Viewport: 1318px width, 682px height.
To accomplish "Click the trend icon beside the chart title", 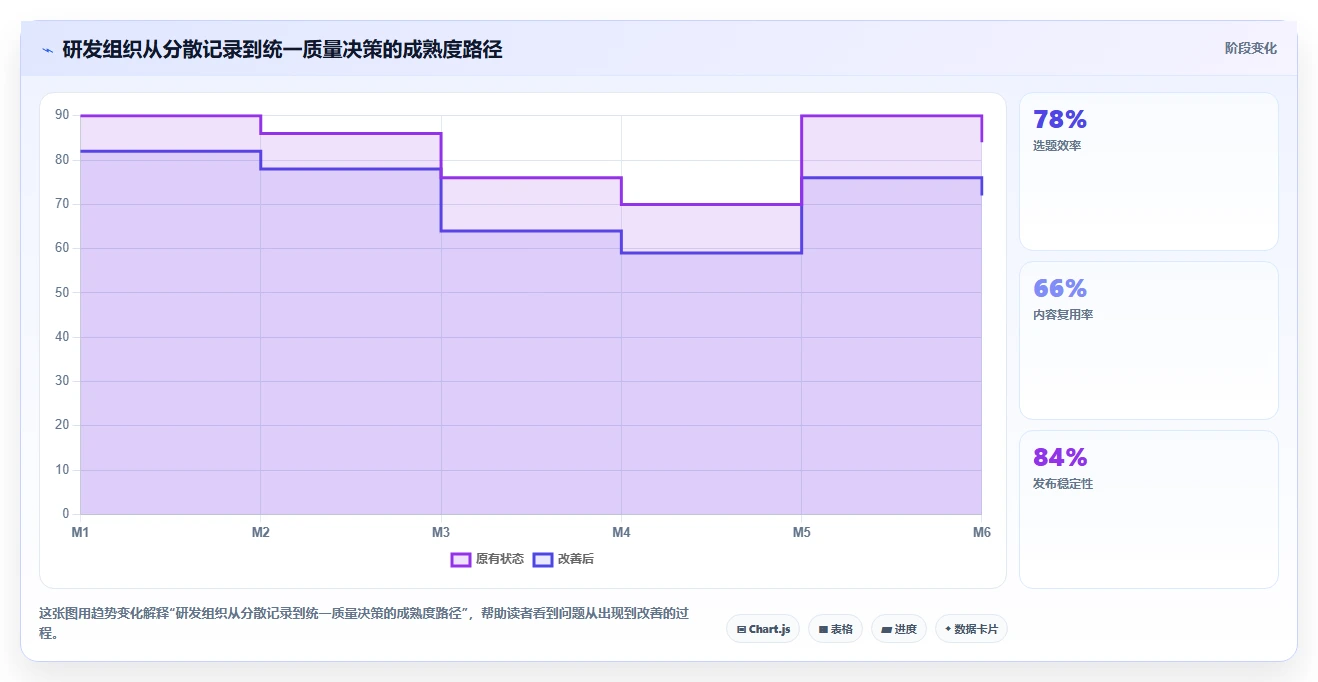I will click(x=47, y=49).
